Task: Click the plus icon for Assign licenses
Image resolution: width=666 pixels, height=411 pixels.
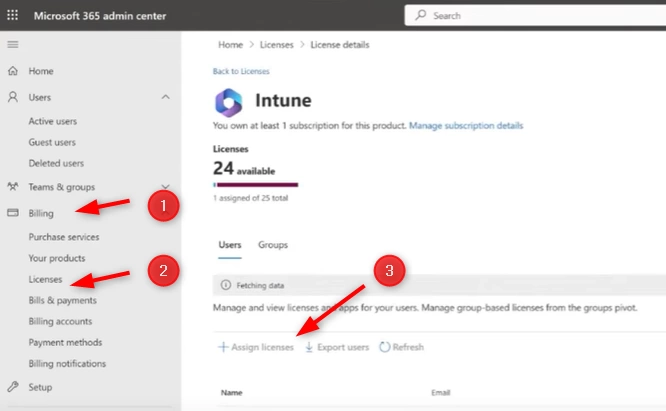Action: [223, 347]
